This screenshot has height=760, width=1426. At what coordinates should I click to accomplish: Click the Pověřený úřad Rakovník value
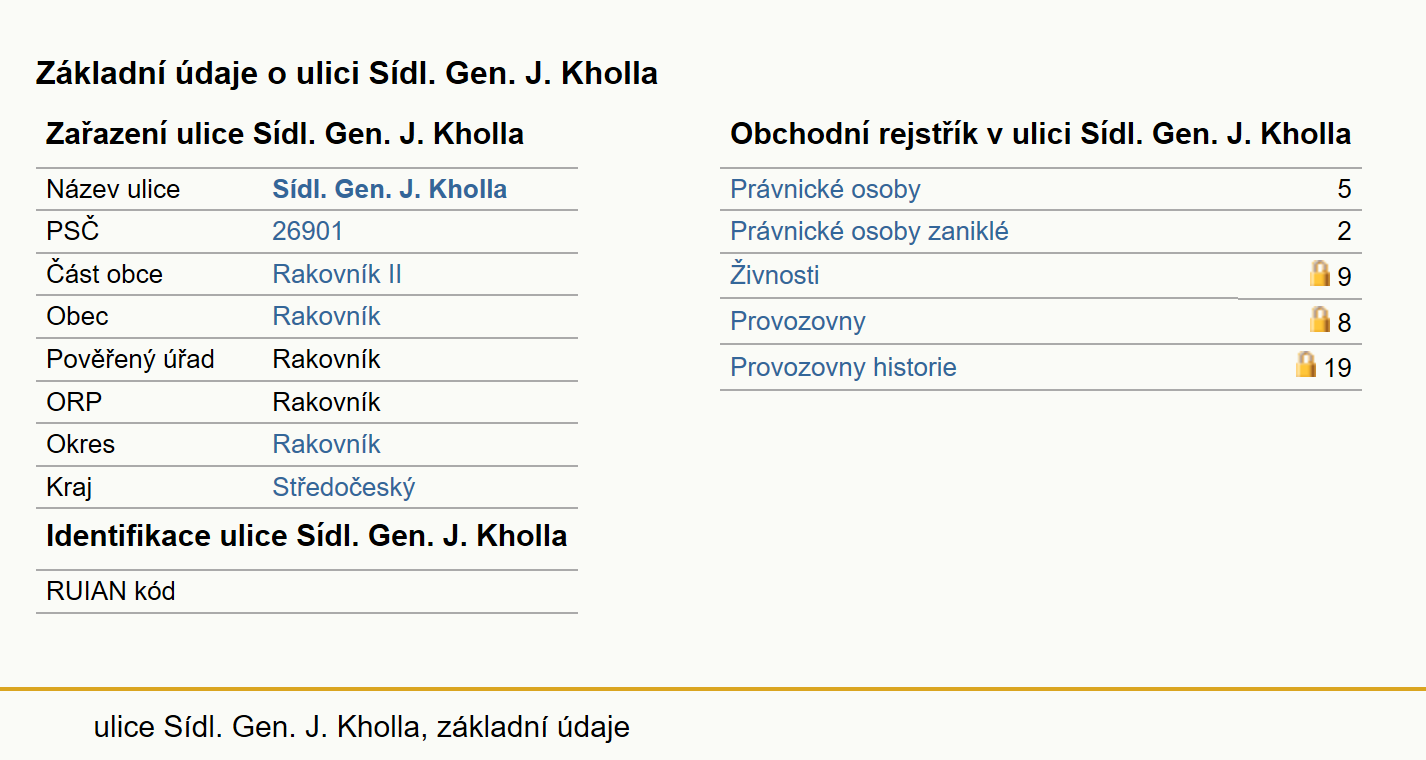pos(326,359)
